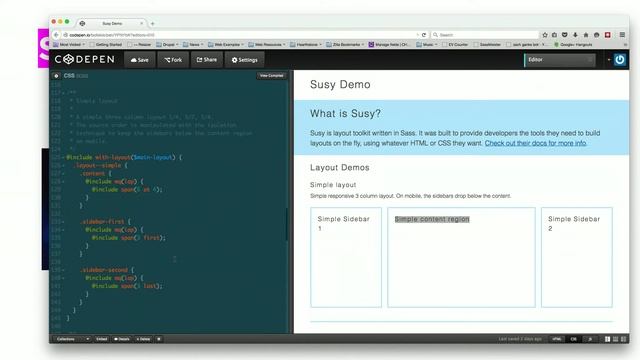Open a new browser tab with plus
This screenshot has width=640, height=360.
tap(153, 24)
